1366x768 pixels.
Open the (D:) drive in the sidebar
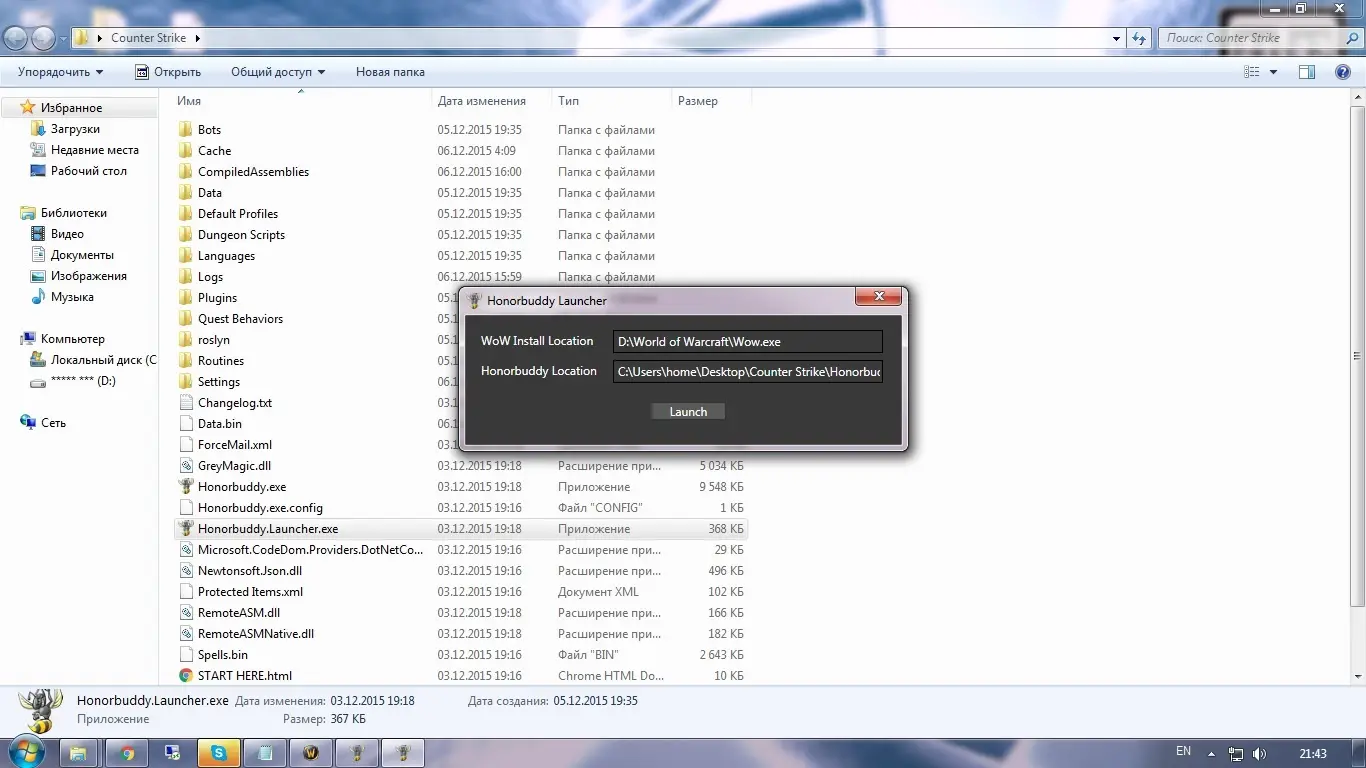click(83, 381)
